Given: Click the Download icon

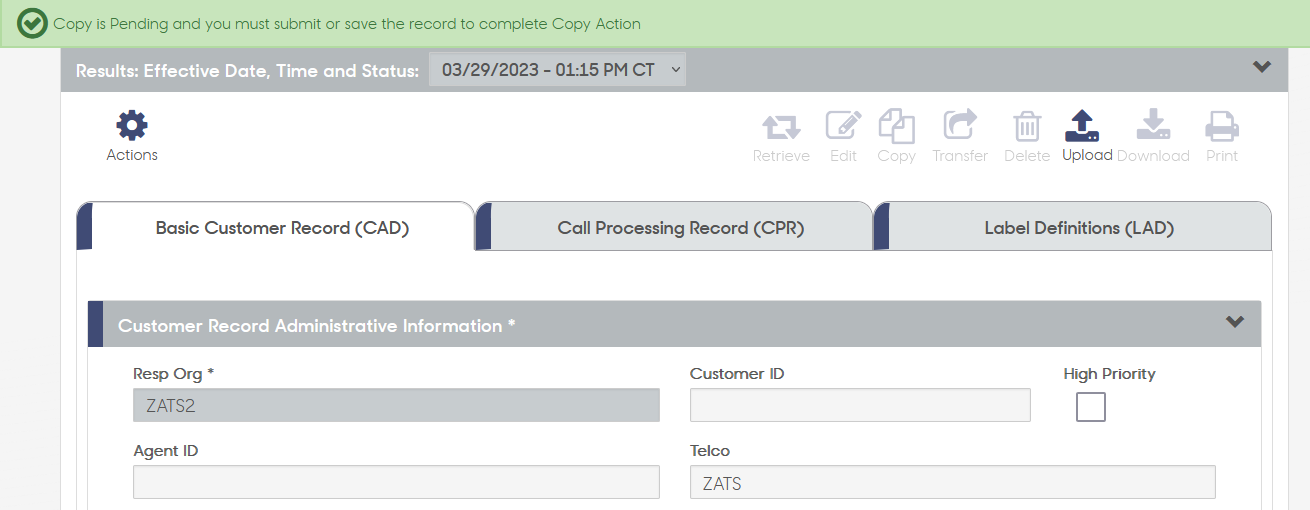Looking at the screenshot, I should pos(1153,127).
